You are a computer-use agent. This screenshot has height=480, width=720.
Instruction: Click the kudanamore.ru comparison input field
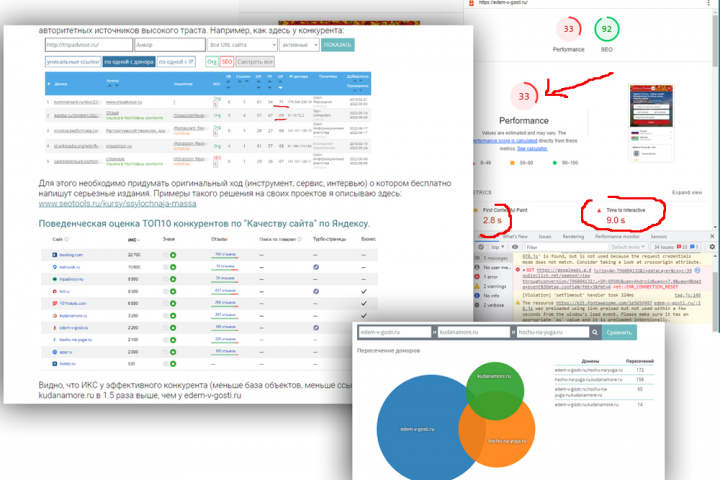473,332
